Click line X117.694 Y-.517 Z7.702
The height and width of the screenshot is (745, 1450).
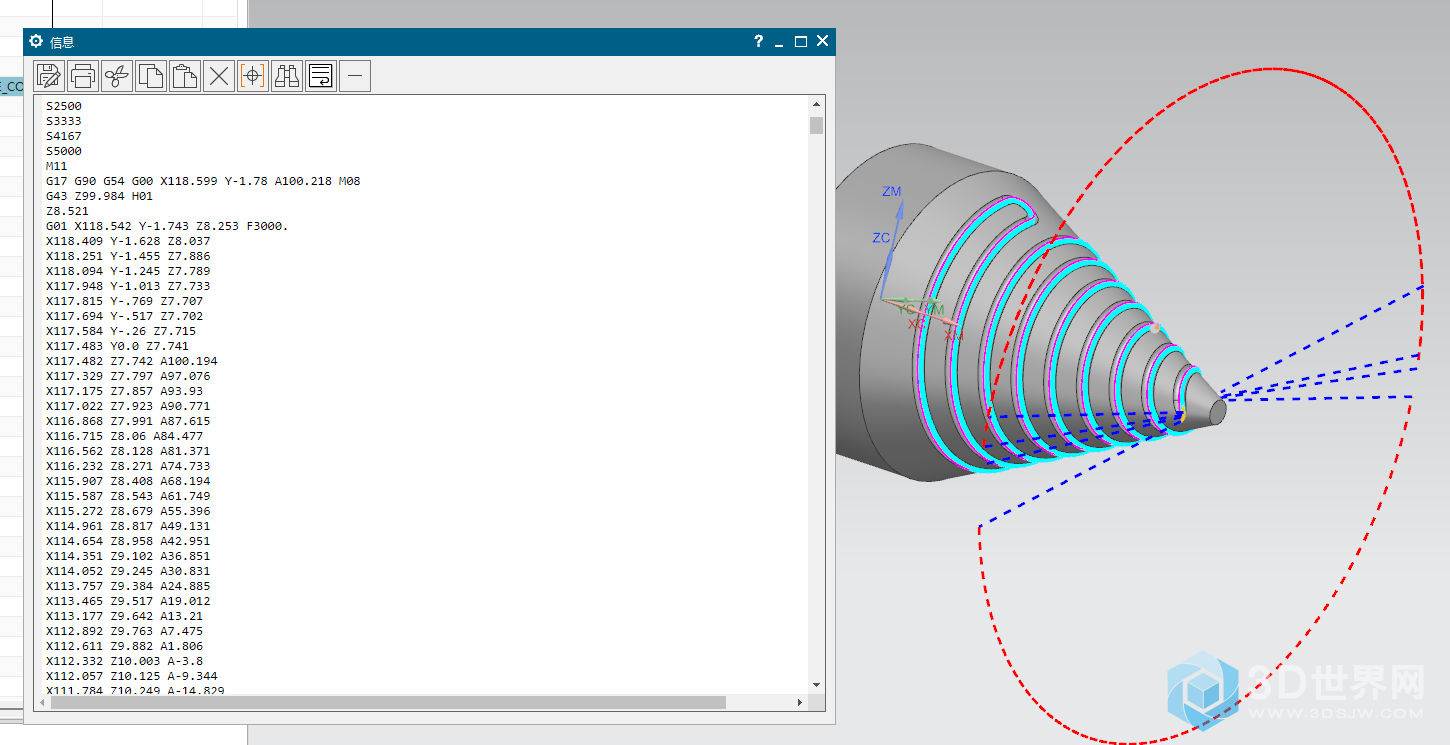(124, 316)
